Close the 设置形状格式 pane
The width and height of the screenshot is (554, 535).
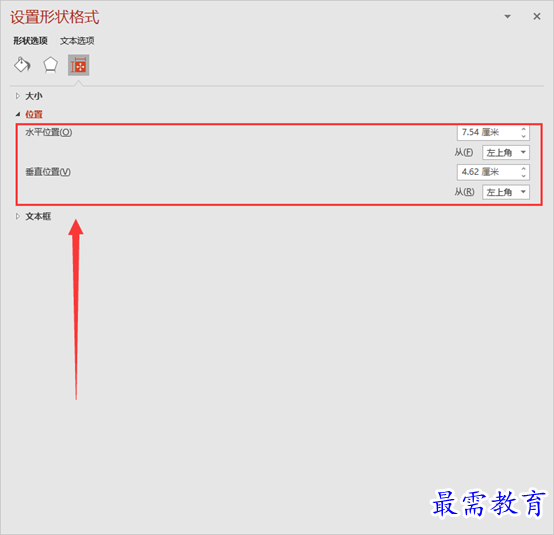pyautogui.click(x=537, y=16)
